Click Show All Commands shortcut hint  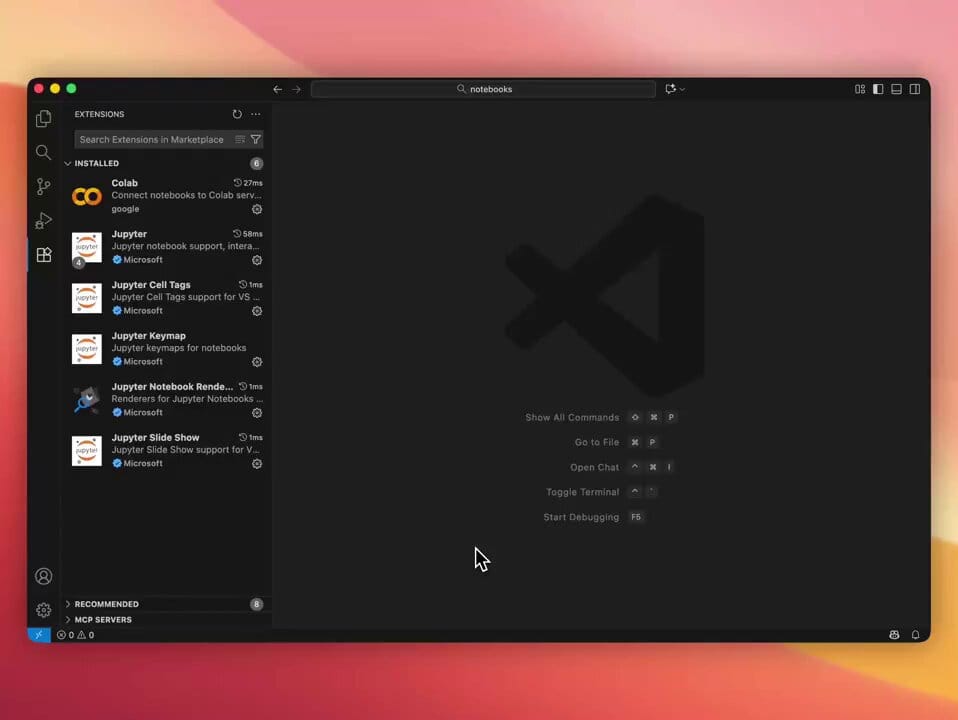(601, 417)
